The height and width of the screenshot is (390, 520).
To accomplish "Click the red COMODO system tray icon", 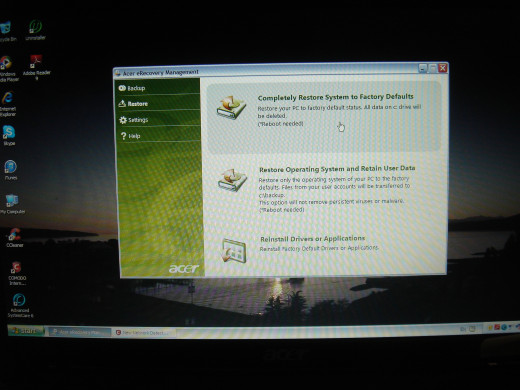I will 497,328.
